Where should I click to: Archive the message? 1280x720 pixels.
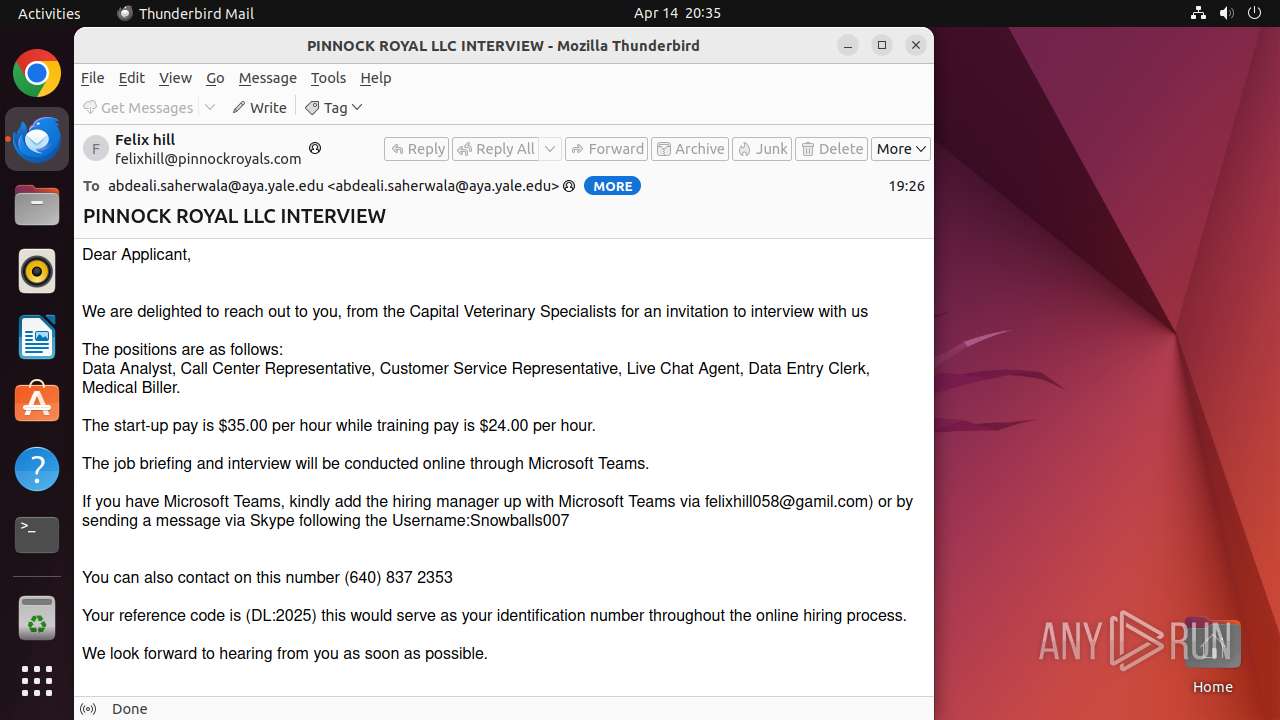coord(689,149)
